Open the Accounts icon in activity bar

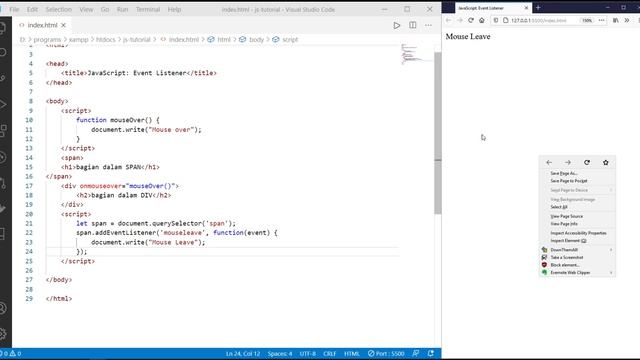click(3, 308)
